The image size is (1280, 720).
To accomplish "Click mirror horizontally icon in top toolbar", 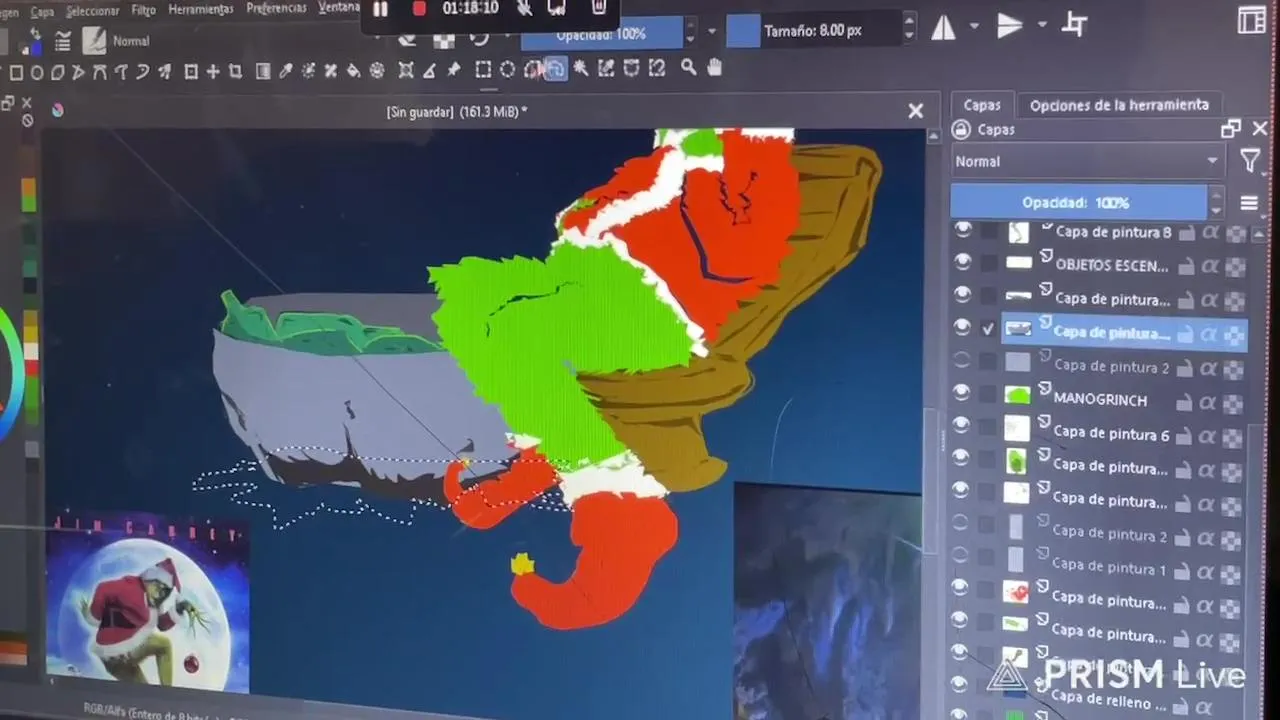I will [x=943, y=28].
